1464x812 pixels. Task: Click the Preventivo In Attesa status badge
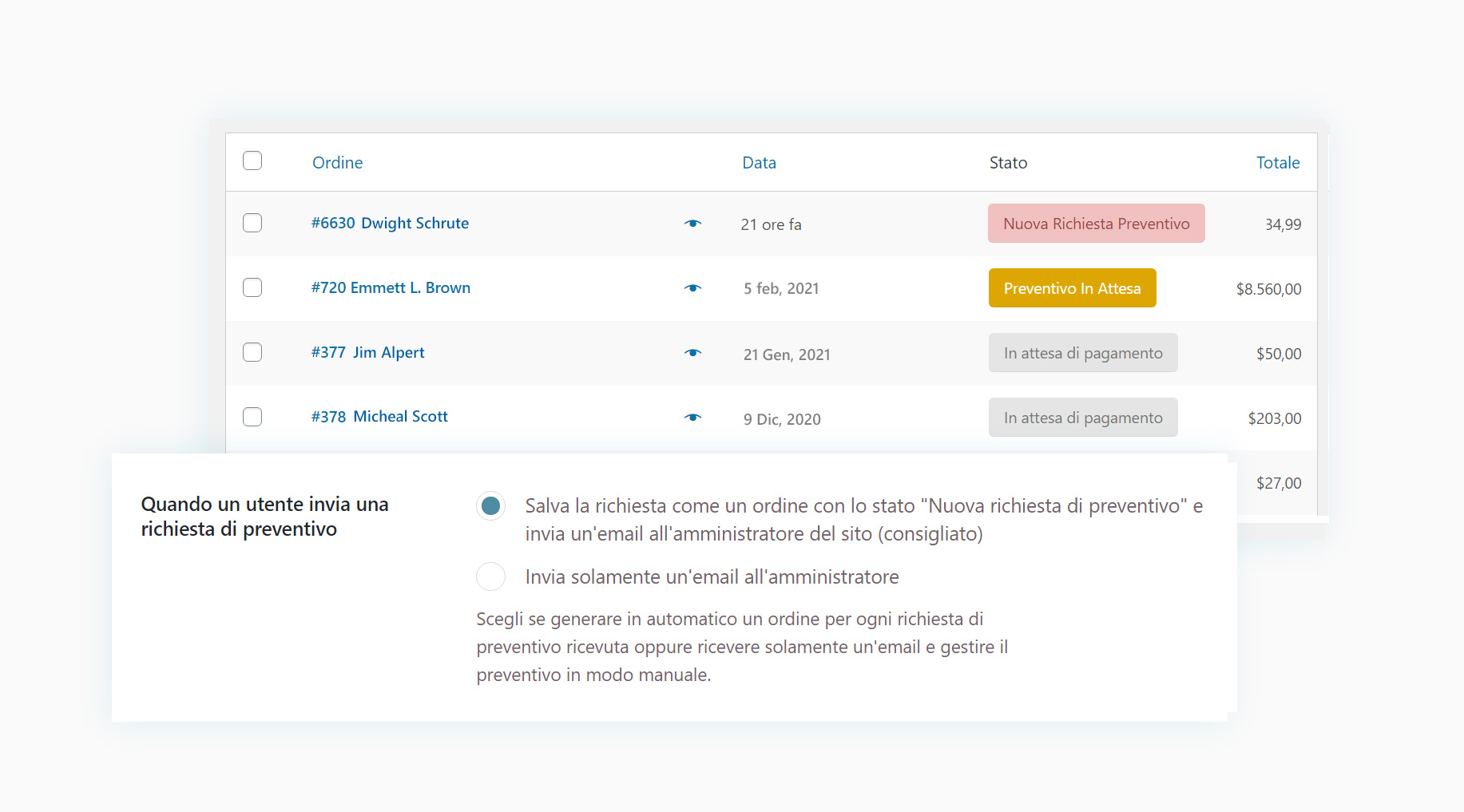pyautogui.click(x=1072, y=288)
